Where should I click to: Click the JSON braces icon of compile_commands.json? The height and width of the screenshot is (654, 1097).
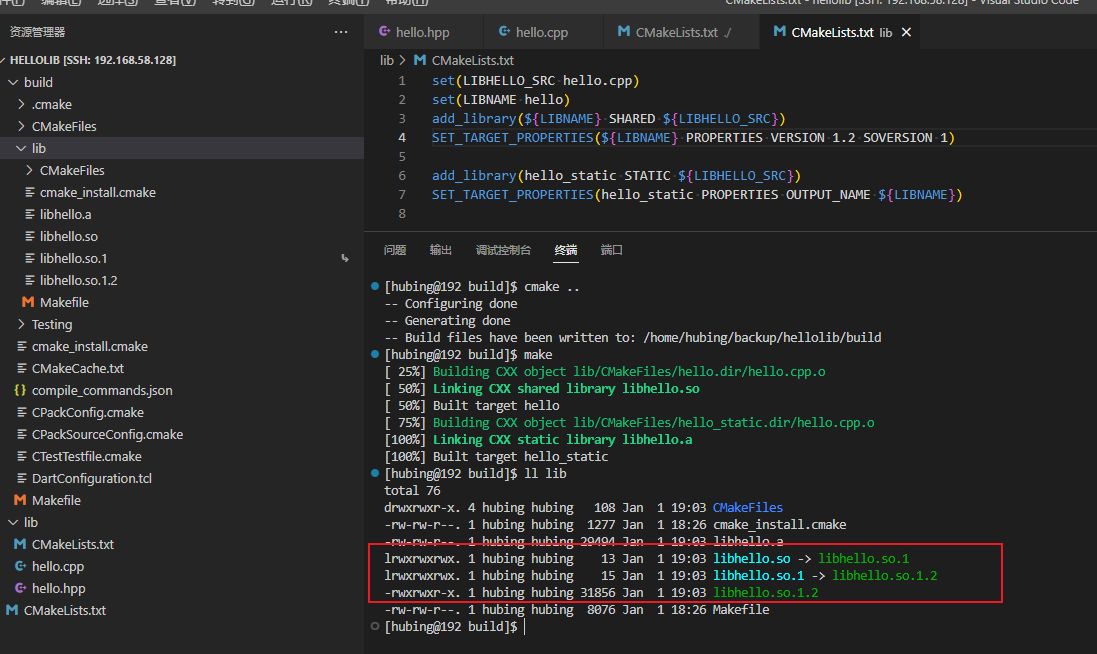point(20,390)
